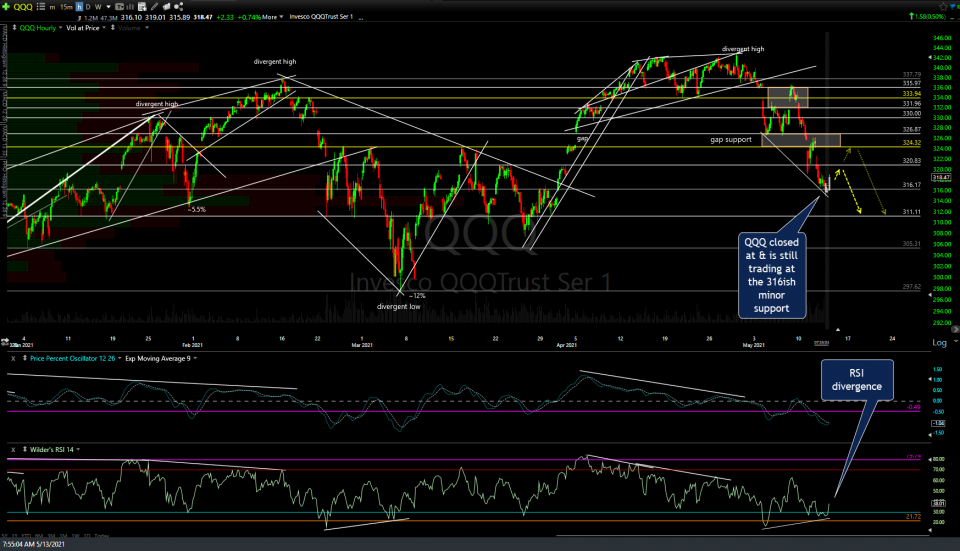
Task: Click the QQQ ticker symbol field
Action: coord(23,7)
